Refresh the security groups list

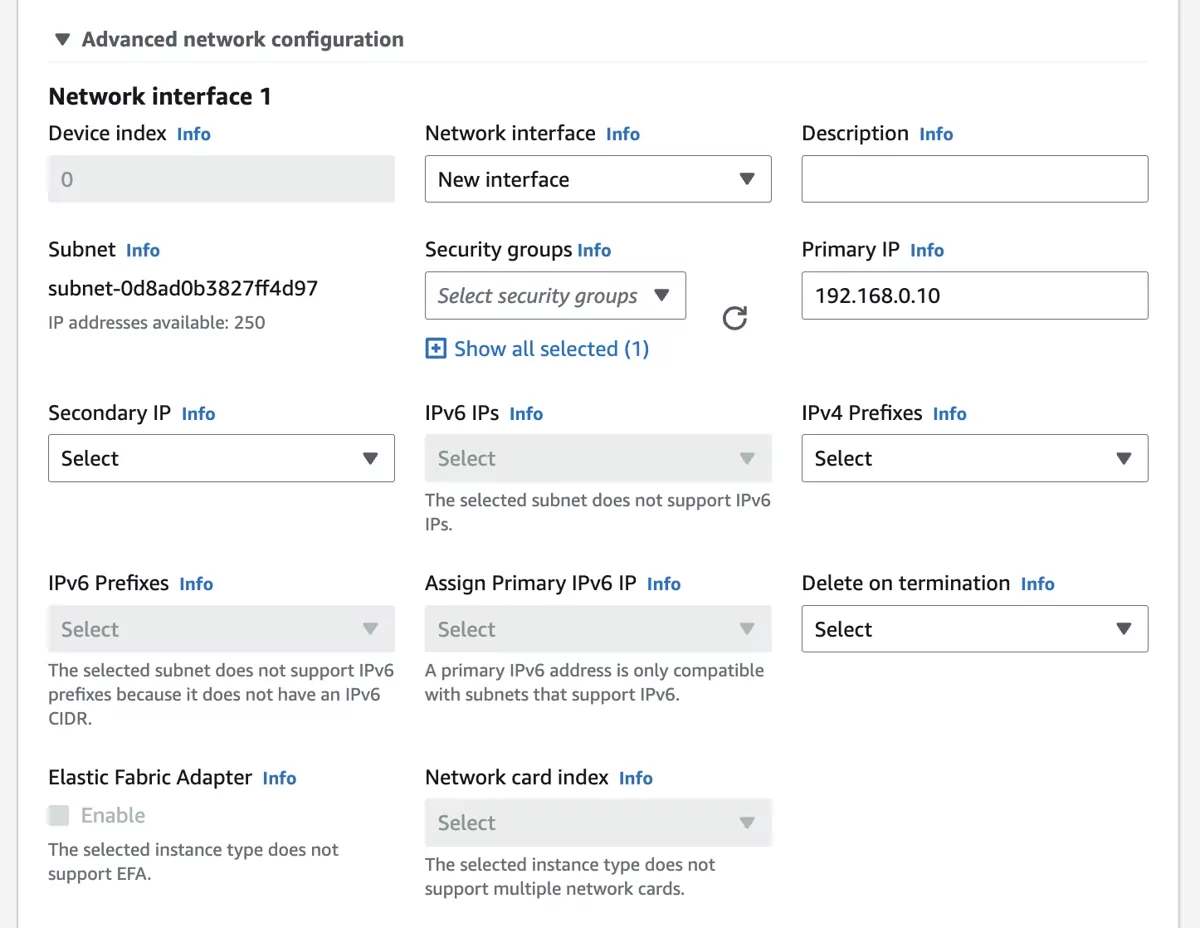[x=735, y=318]
